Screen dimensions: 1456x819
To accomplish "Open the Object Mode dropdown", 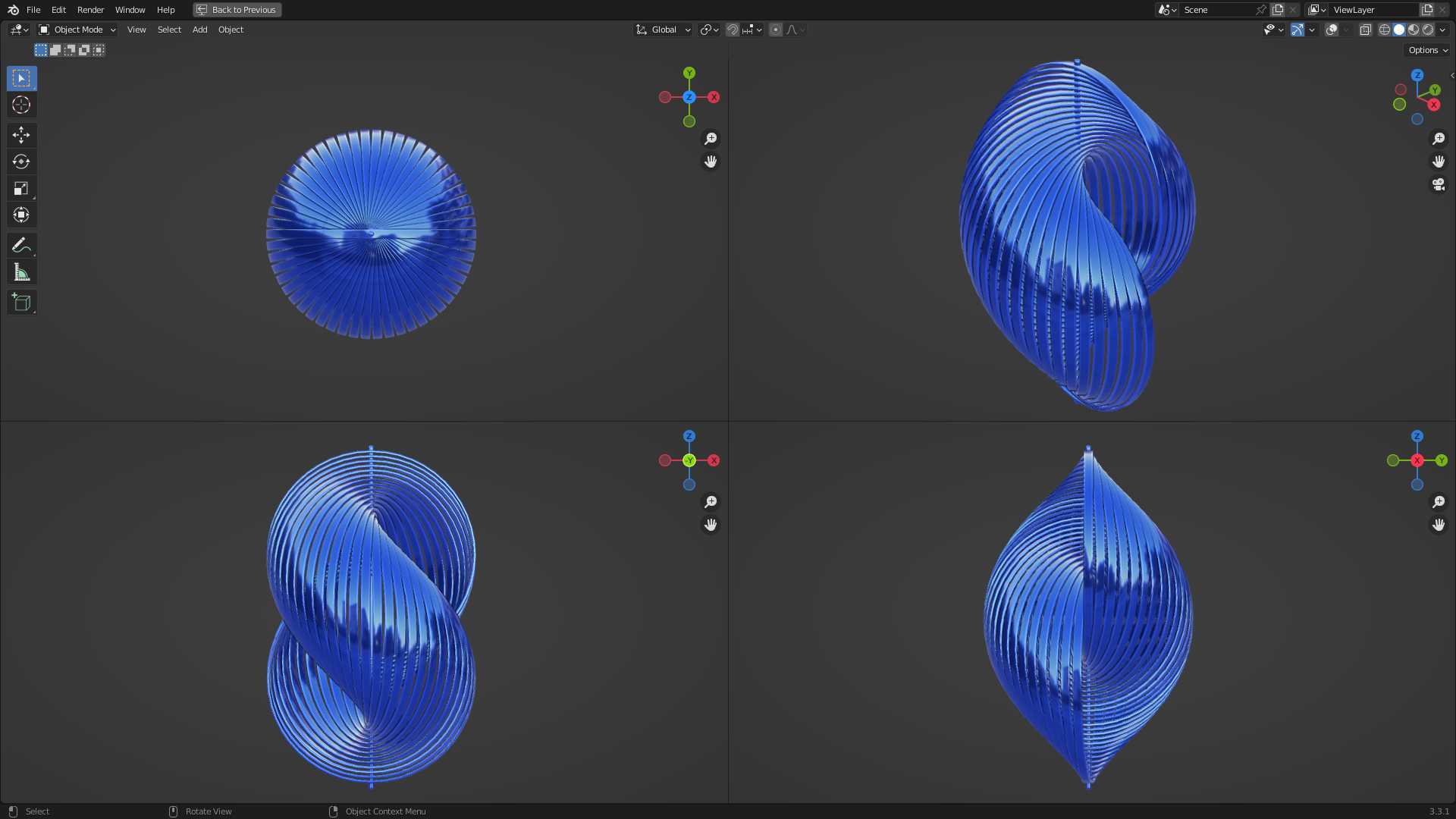I will click(77, 30).
